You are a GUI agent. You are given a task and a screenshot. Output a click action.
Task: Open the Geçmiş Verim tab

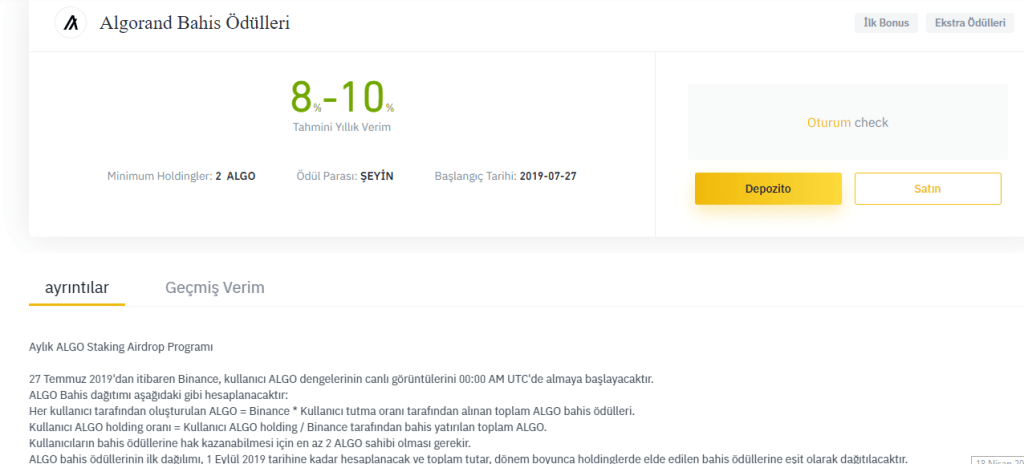(215, 288)
